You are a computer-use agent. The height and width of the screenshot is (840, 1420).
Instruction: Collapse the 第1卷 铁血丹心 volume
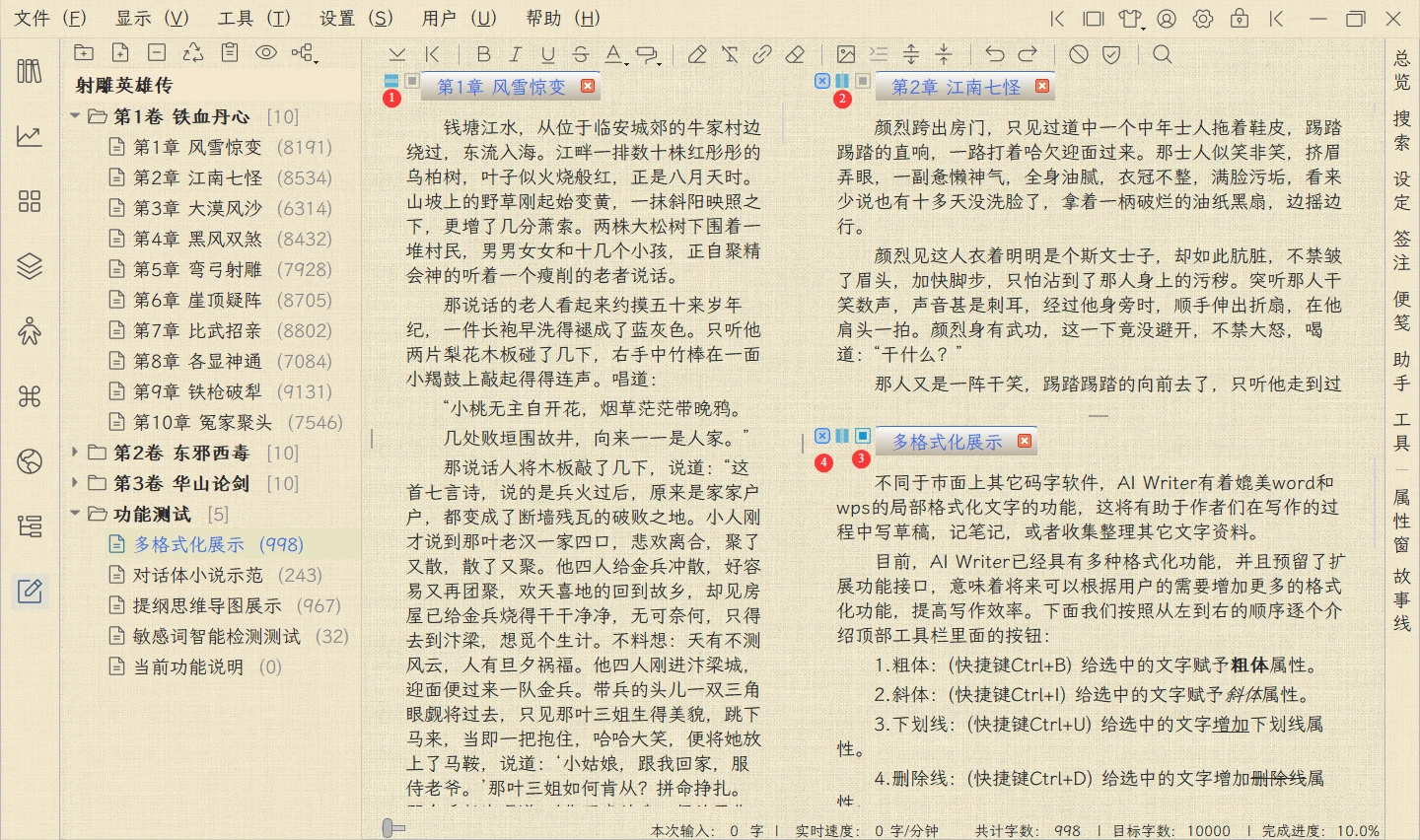click(x=75, y=116)
